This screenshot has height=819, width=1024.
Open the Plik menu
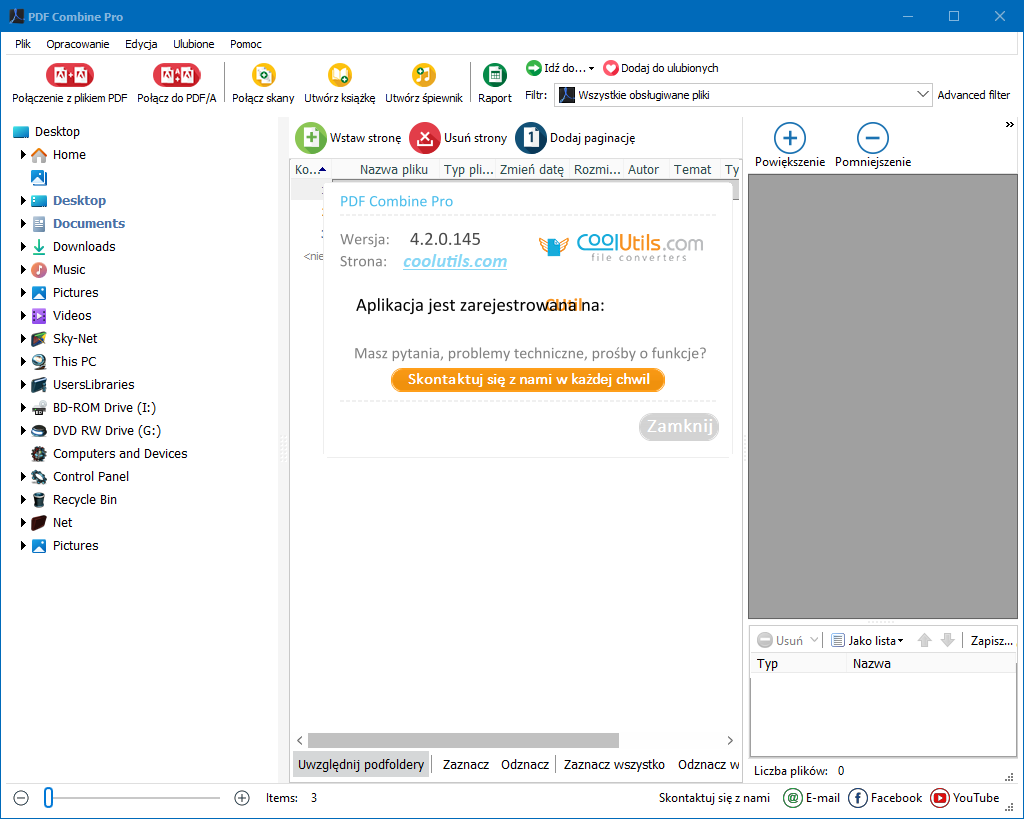coord(23,44)
